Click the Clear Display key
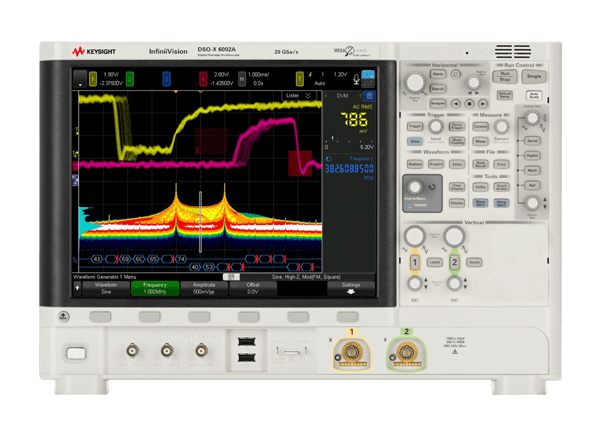600x436 pixels. click(457, 186)
